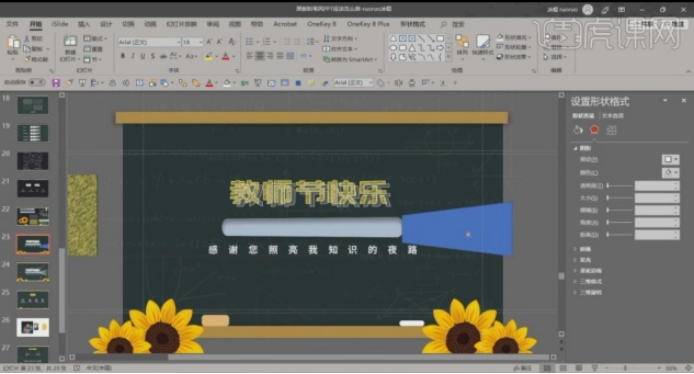
Task: Decrease font size with smaller A
Action: tap(220, 42)
